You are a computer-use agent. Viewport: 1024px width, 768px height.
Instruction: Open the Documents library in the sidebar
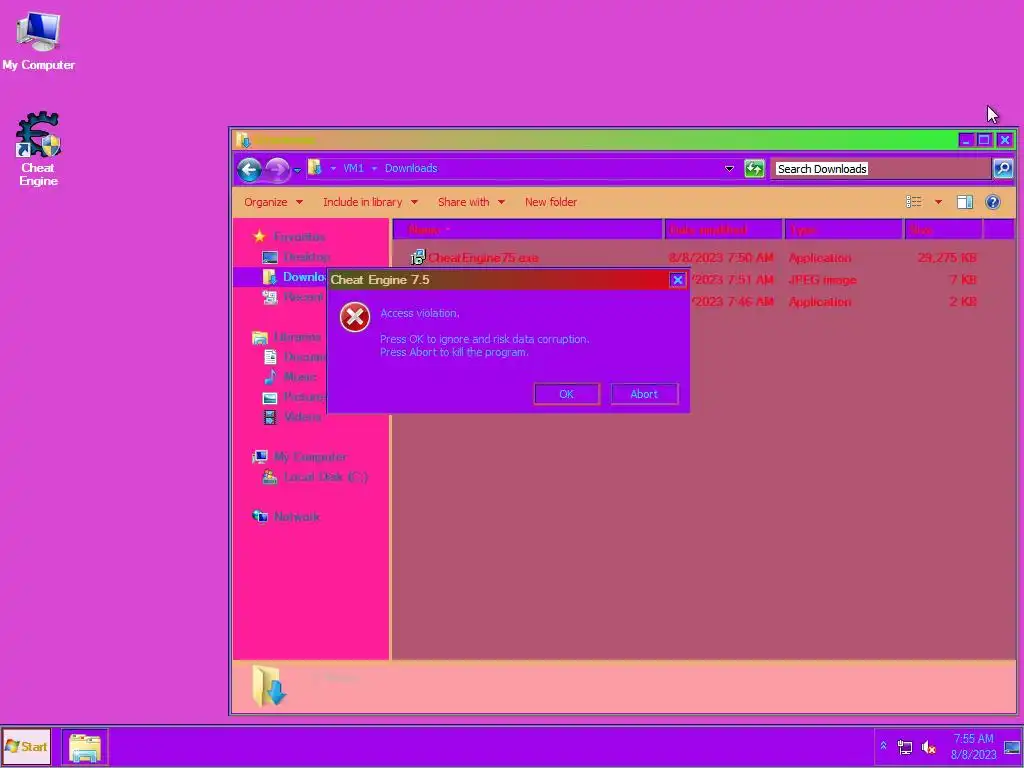[304, 357]
